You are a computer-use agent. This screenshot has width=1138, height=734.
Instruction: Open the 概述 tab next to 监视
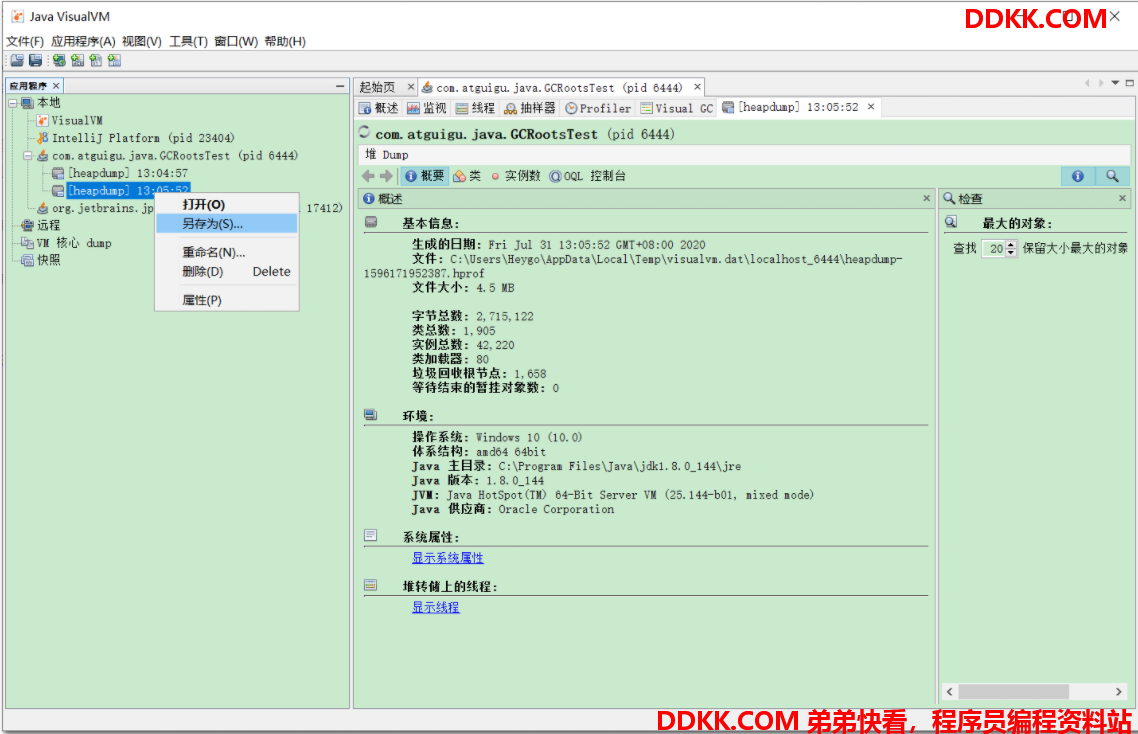(379, 108)
